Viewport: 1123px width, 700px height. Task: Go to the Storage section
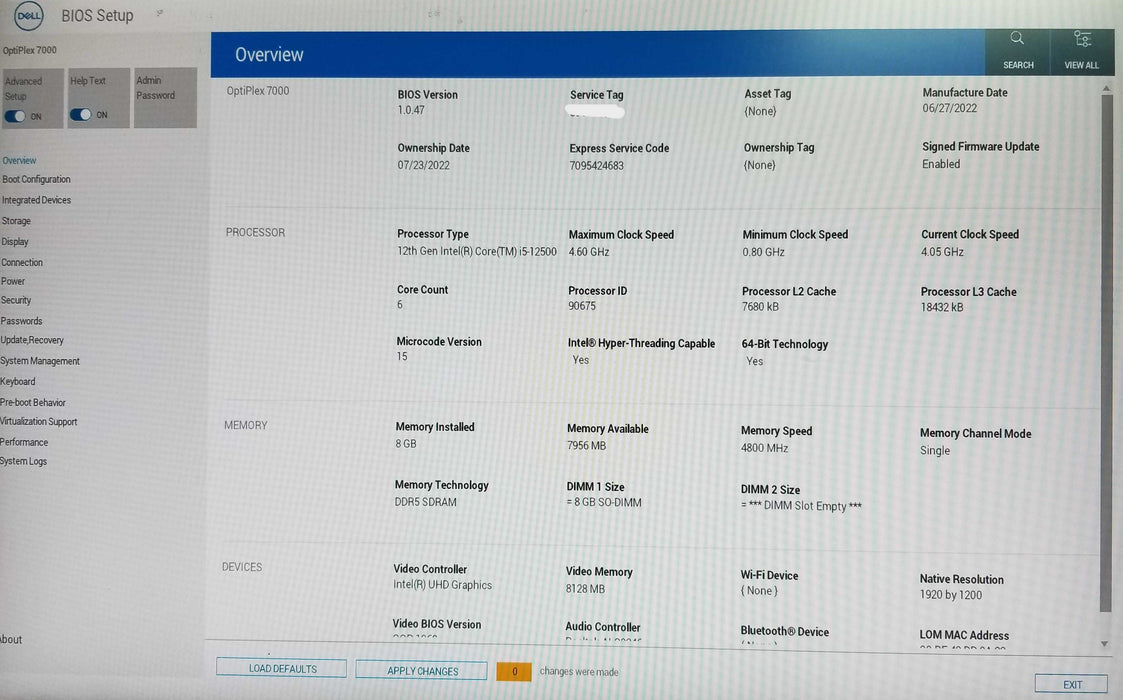pyautogui.click(x=16, y=221)
